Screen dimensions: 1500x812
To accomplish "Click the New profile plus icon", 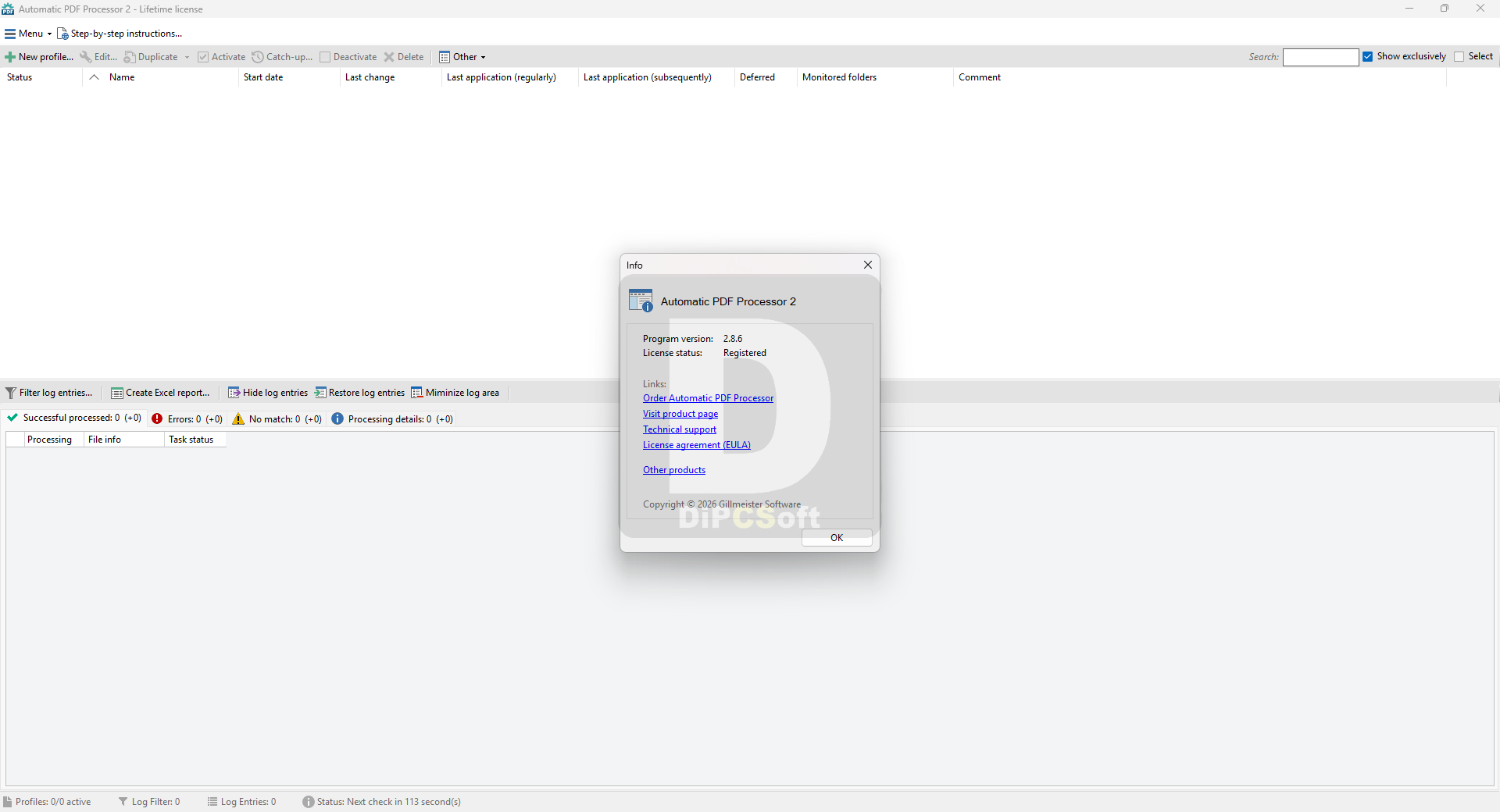I will point(10,57).
